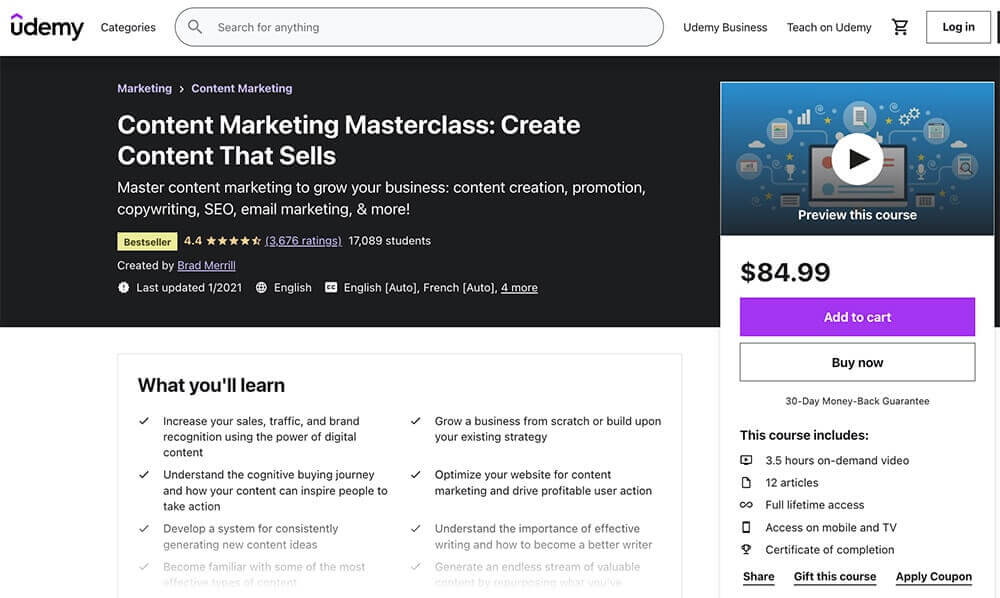The height and width of the screenshot is (598, 1000).
Task: Open Brad Merrill's instructor profile
Action: coord(206,265)
